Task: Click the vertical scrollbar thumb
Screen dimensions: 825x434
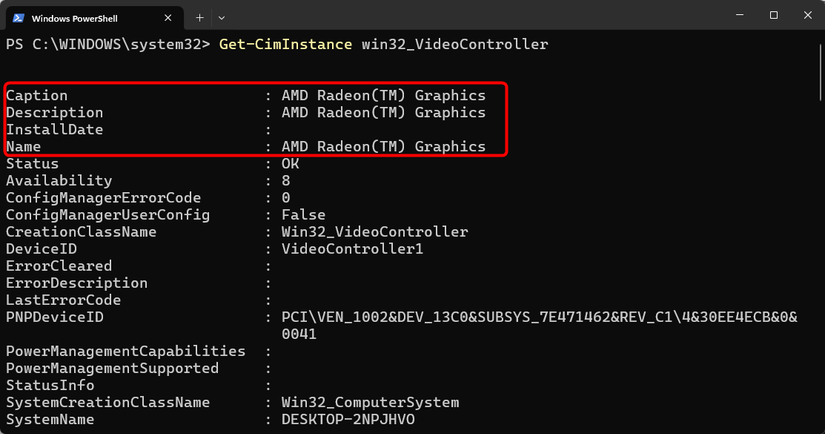Action: click(x=821, y=71)
